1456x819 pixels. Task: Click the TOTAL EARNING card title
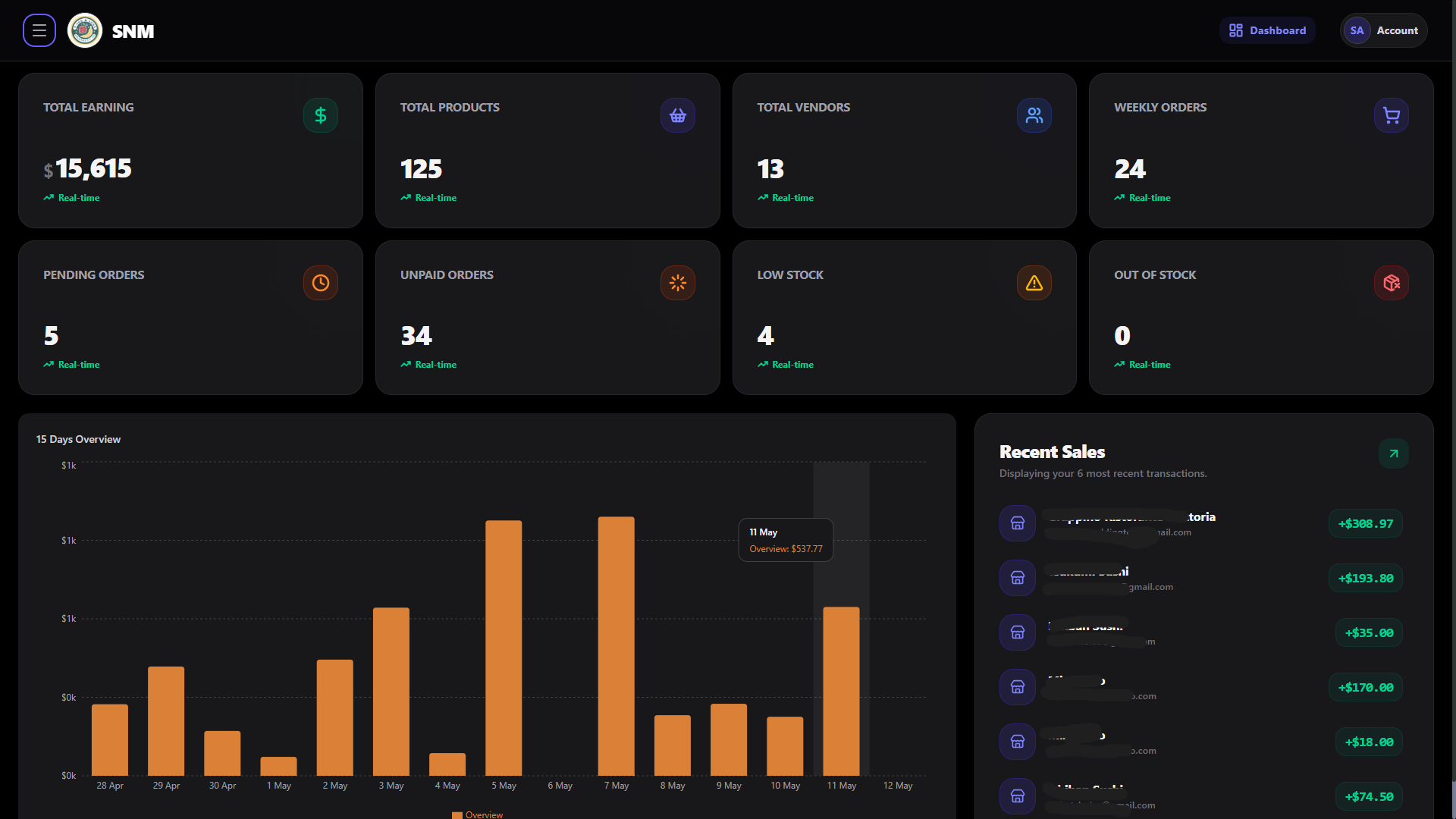coord(88,108)
